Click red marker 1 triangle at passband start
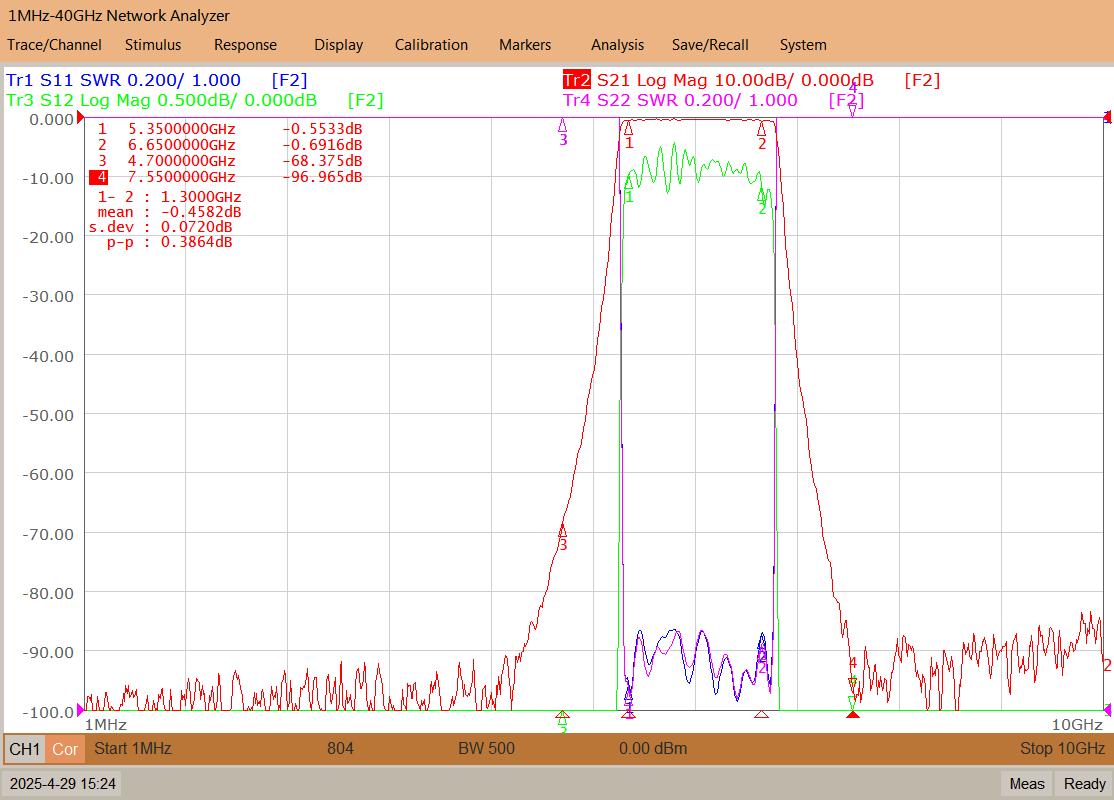1114x800 pixels. tap(628, 129)
